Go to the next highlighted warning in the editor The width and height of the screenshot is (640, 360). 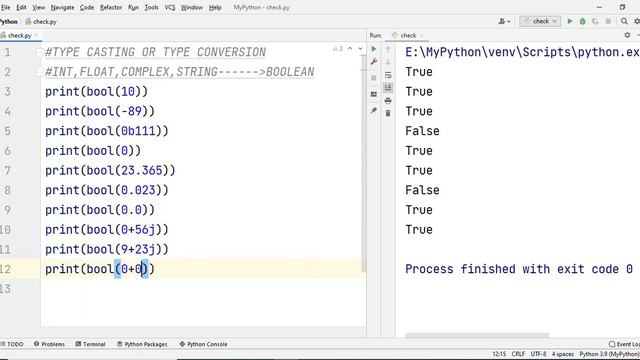[x=360, y=49]
